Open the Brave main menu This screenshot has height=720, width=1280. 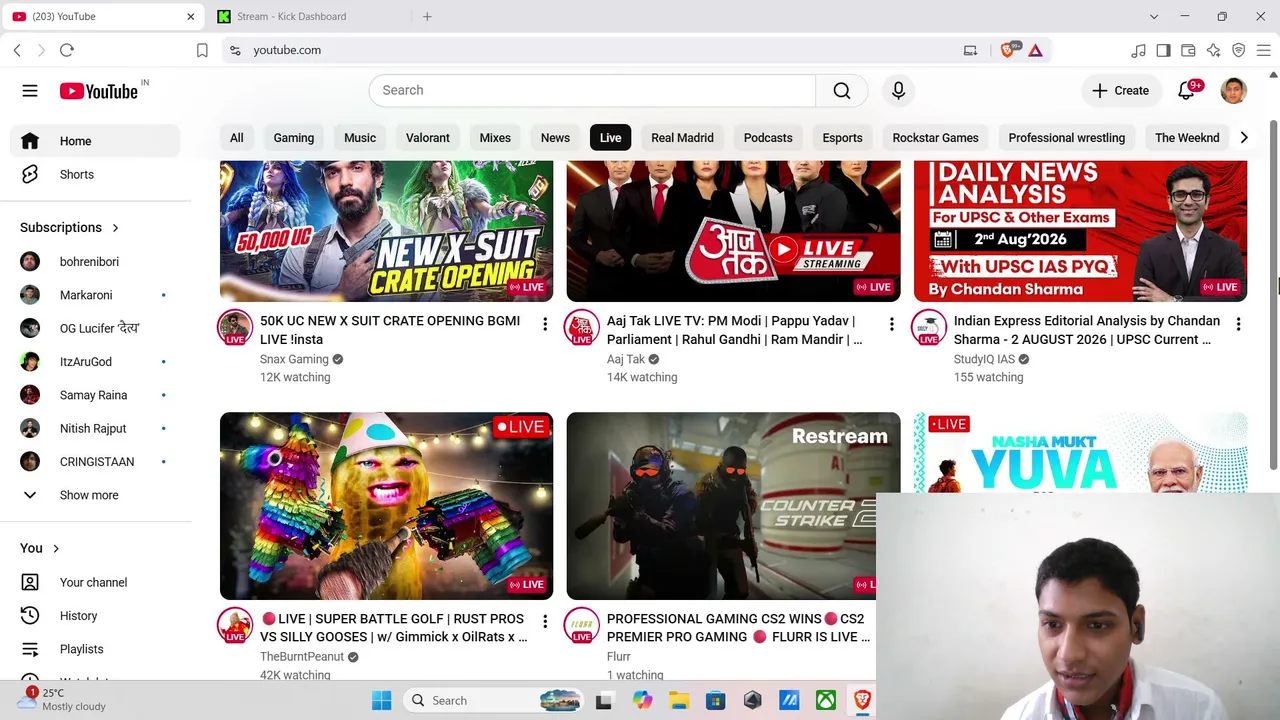[x=1263, y=50]
